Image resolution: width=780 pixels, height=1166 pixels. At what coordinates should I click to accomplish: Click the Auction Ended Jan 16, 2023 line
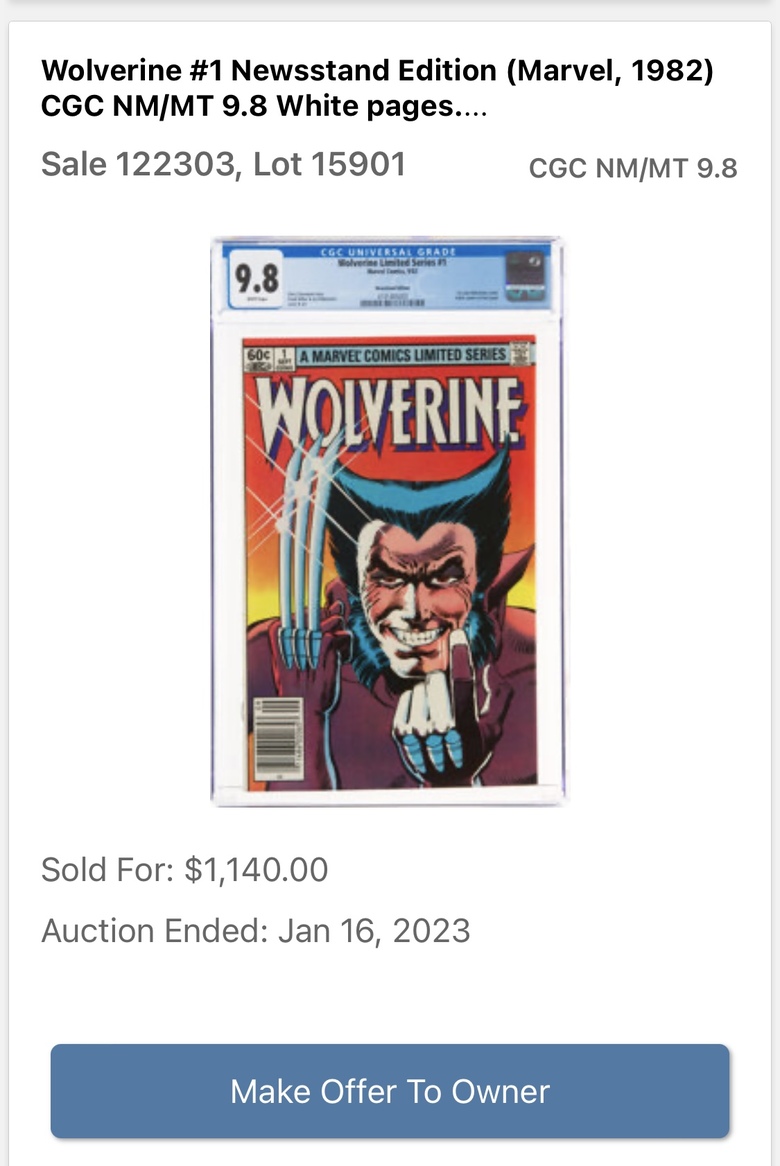tap(256, 930)
